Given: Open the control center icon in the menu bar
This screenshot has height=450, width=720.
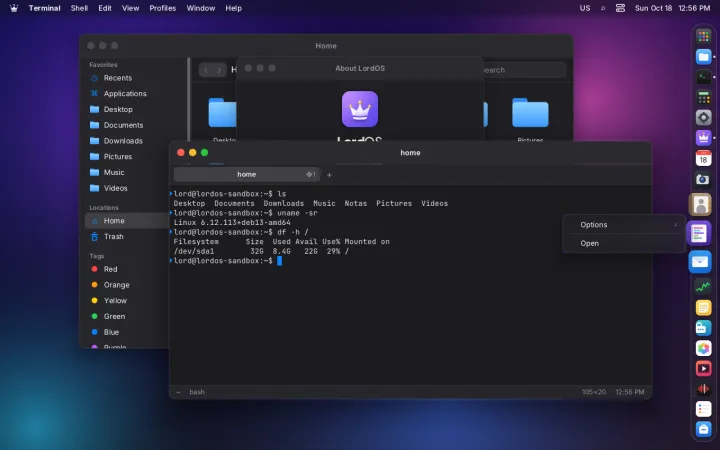Looking at the screenshot, I should tap(620, 8).
